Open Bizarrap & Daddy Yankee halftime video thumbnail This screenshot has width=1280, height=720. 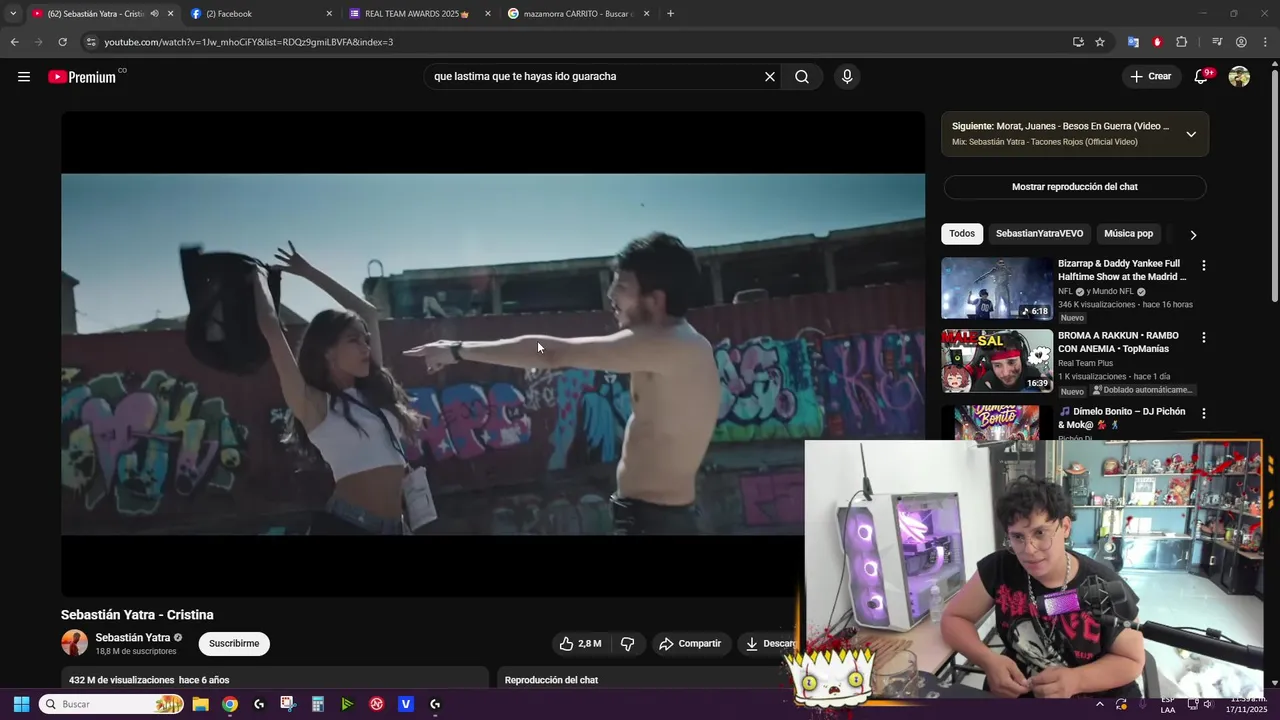coord(997,288)
